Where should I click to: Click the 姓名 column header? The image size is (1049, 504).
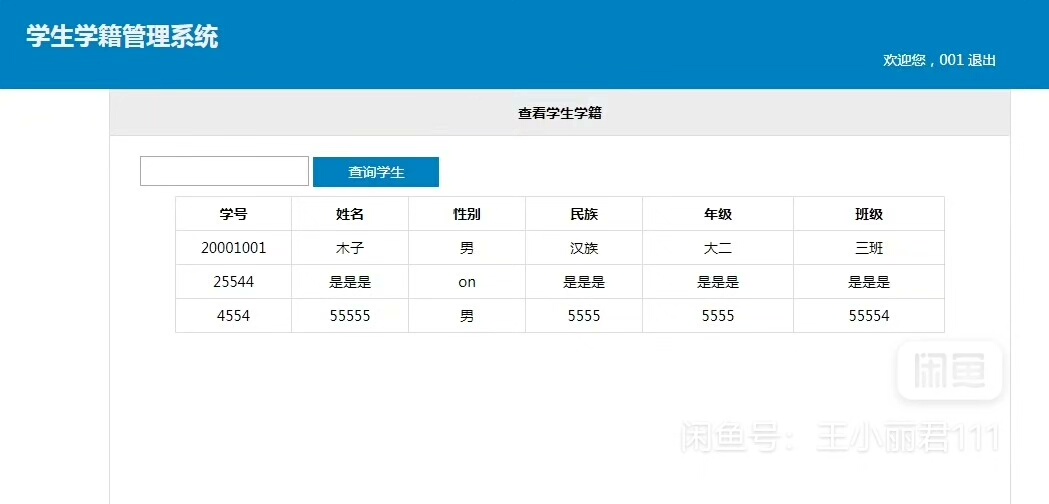tap(350, 214)
